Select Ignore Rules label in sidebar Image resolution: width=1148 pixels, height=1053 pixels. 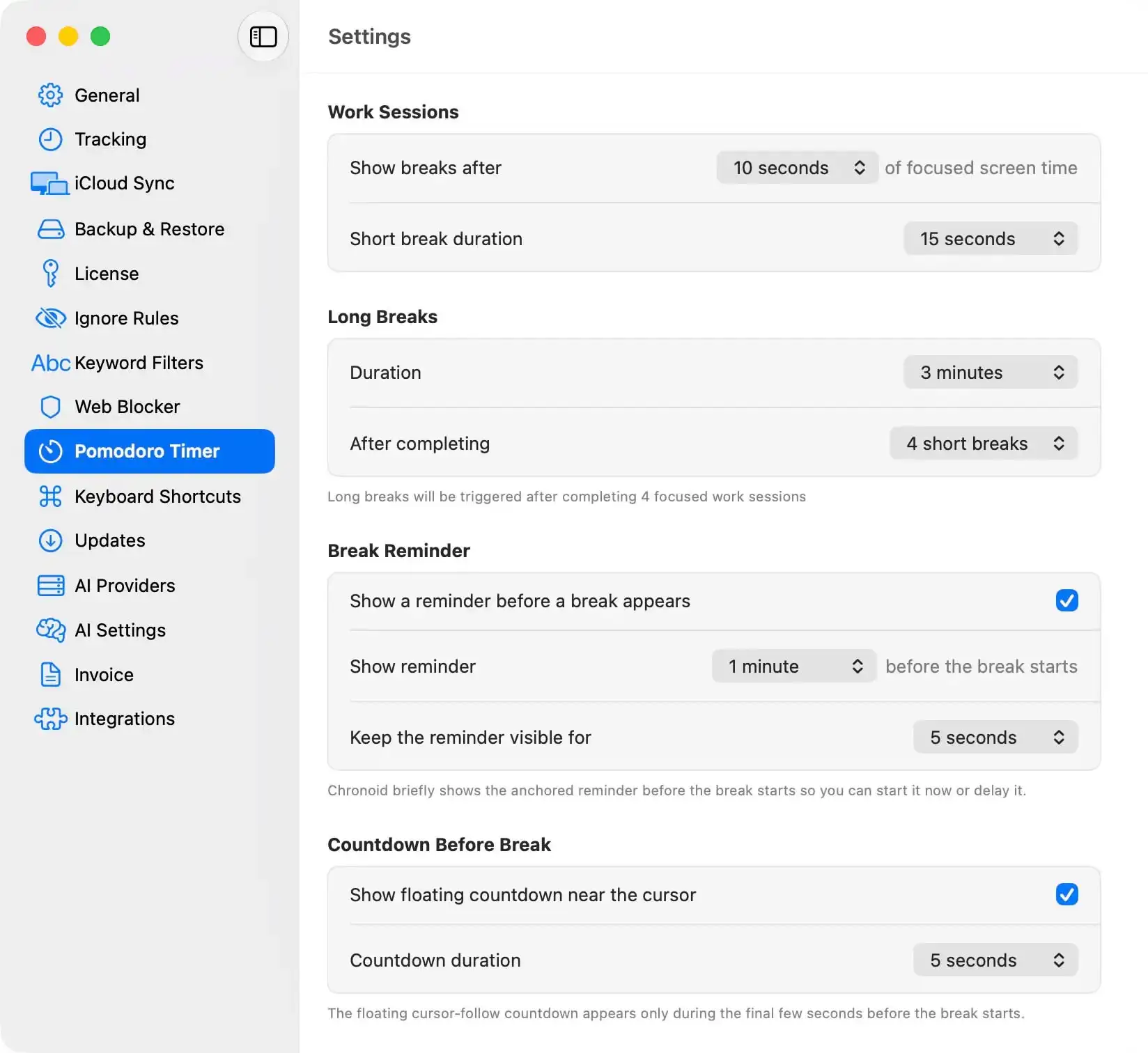pos(126,318)
